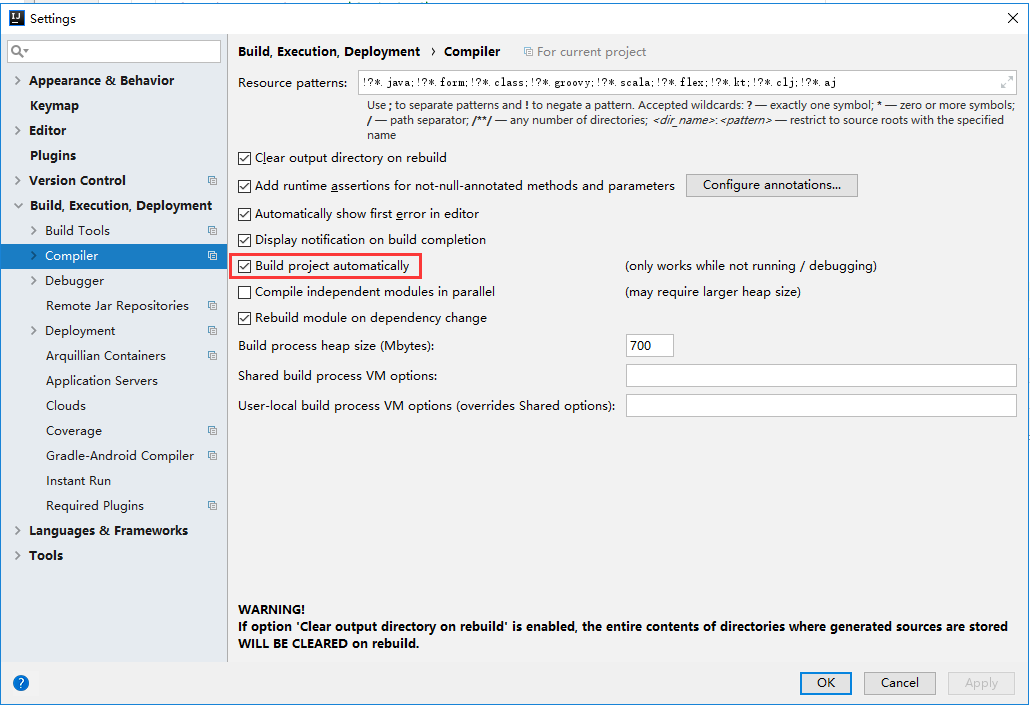Viewport: 1030px width, 706px height.
Task: Expand Appearance & Behavior section
Action: [x=18, y=80]
